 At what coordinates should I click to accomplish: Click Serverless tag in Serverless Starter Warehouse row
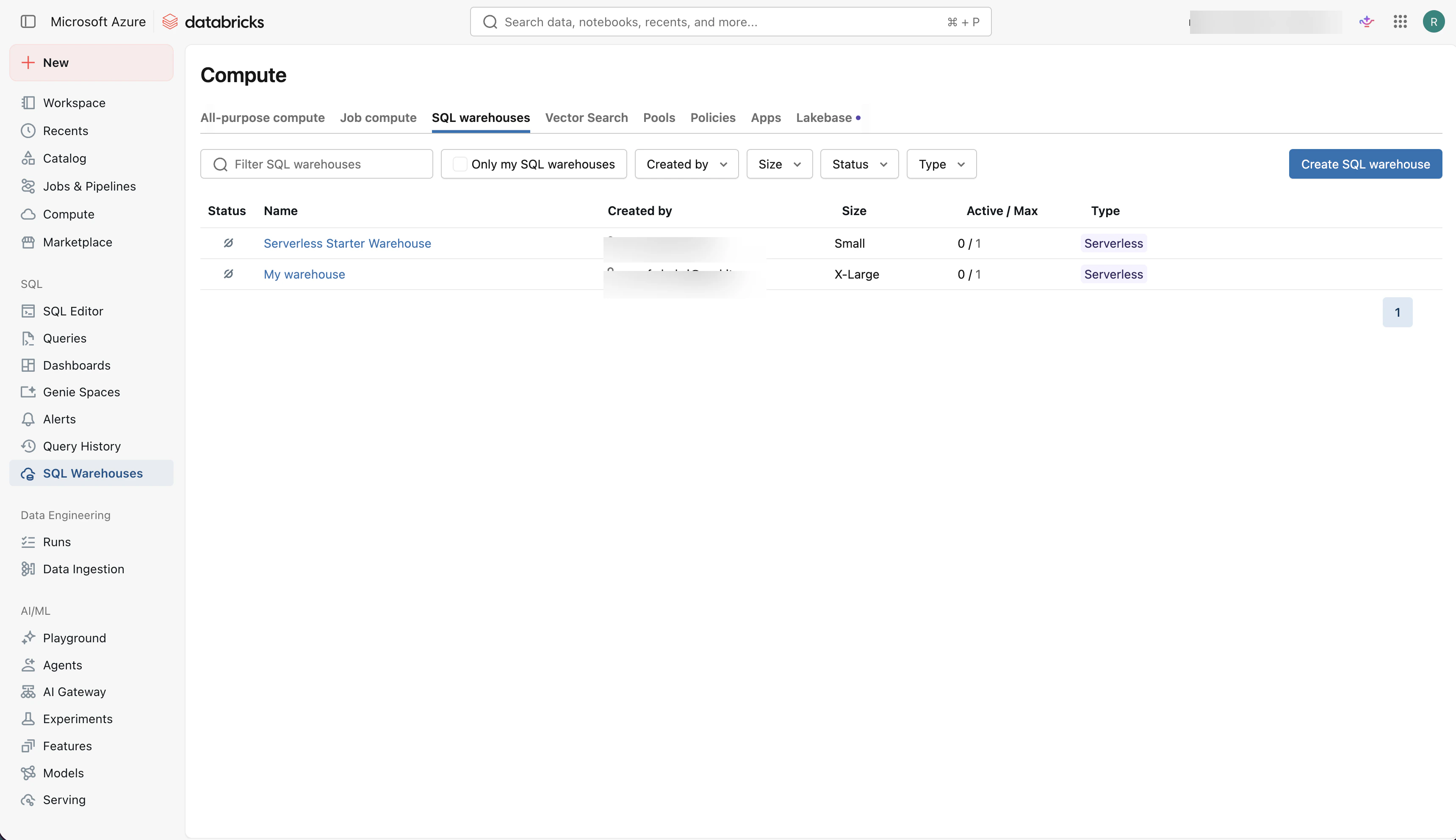tap(1113, 243)
